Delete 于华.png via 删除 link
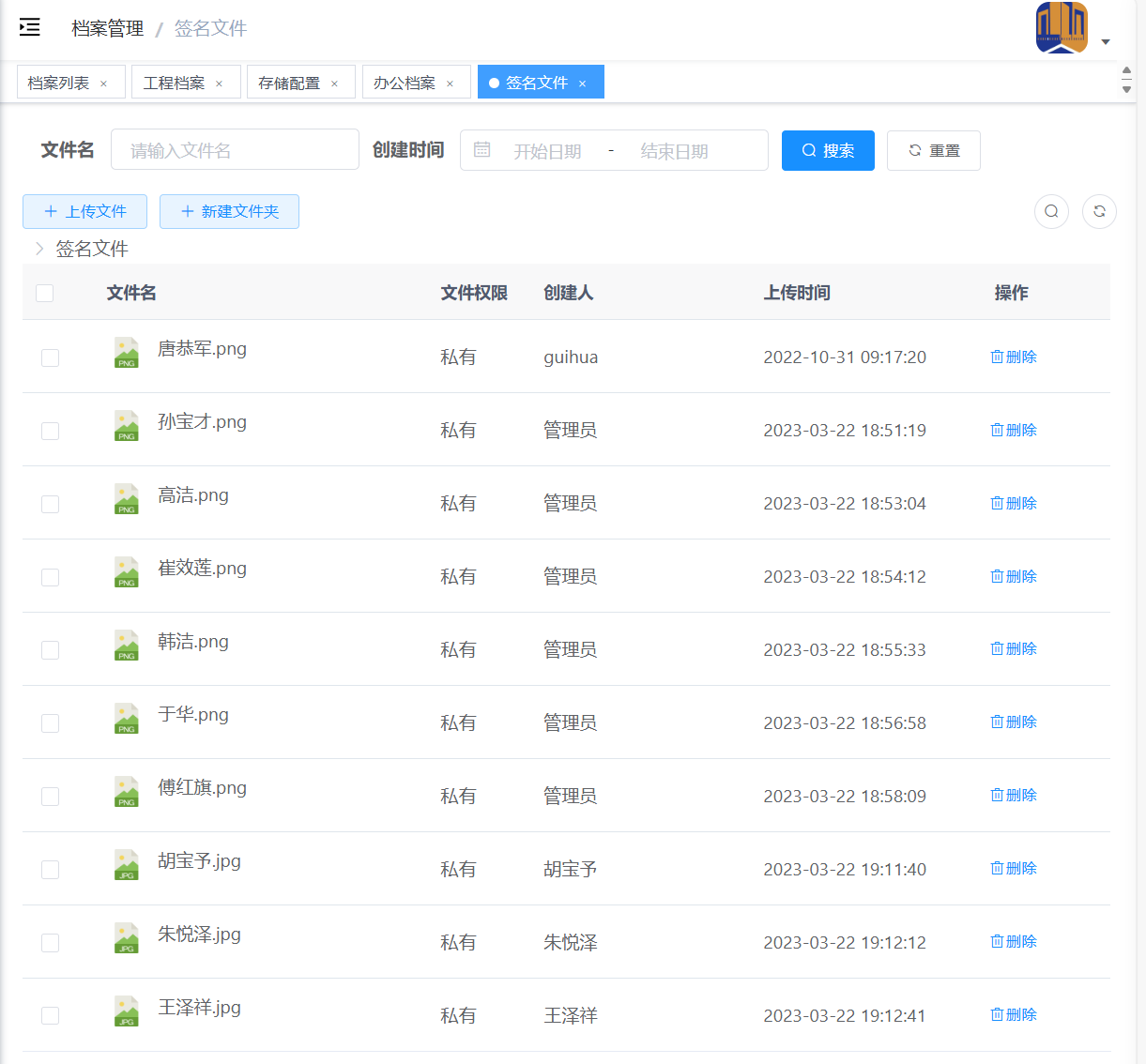1146x1064 pixels. [x=1014, y=722]
